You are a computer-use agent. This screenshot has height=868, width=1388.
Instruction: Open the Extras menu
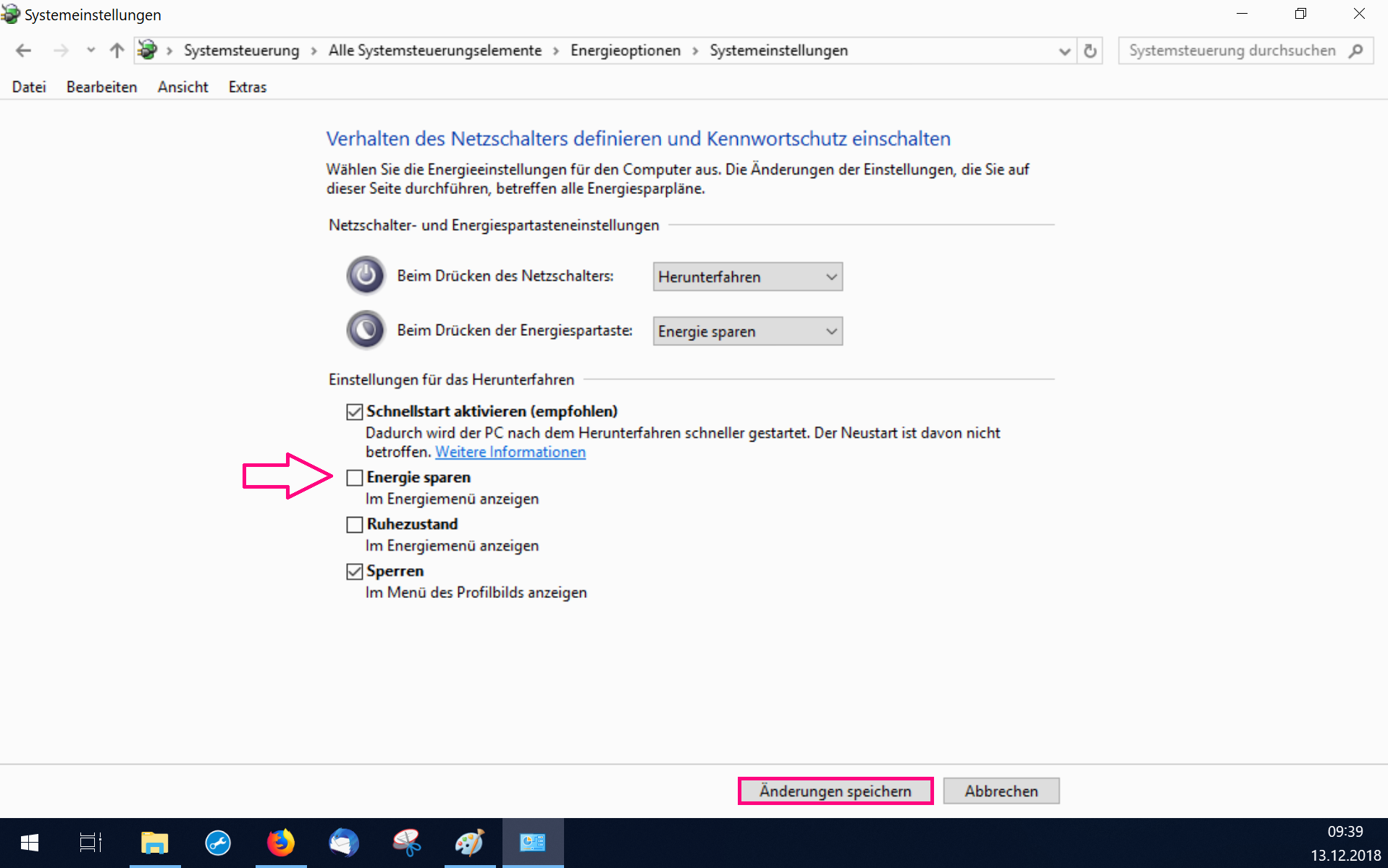click(x=247, y=87)
